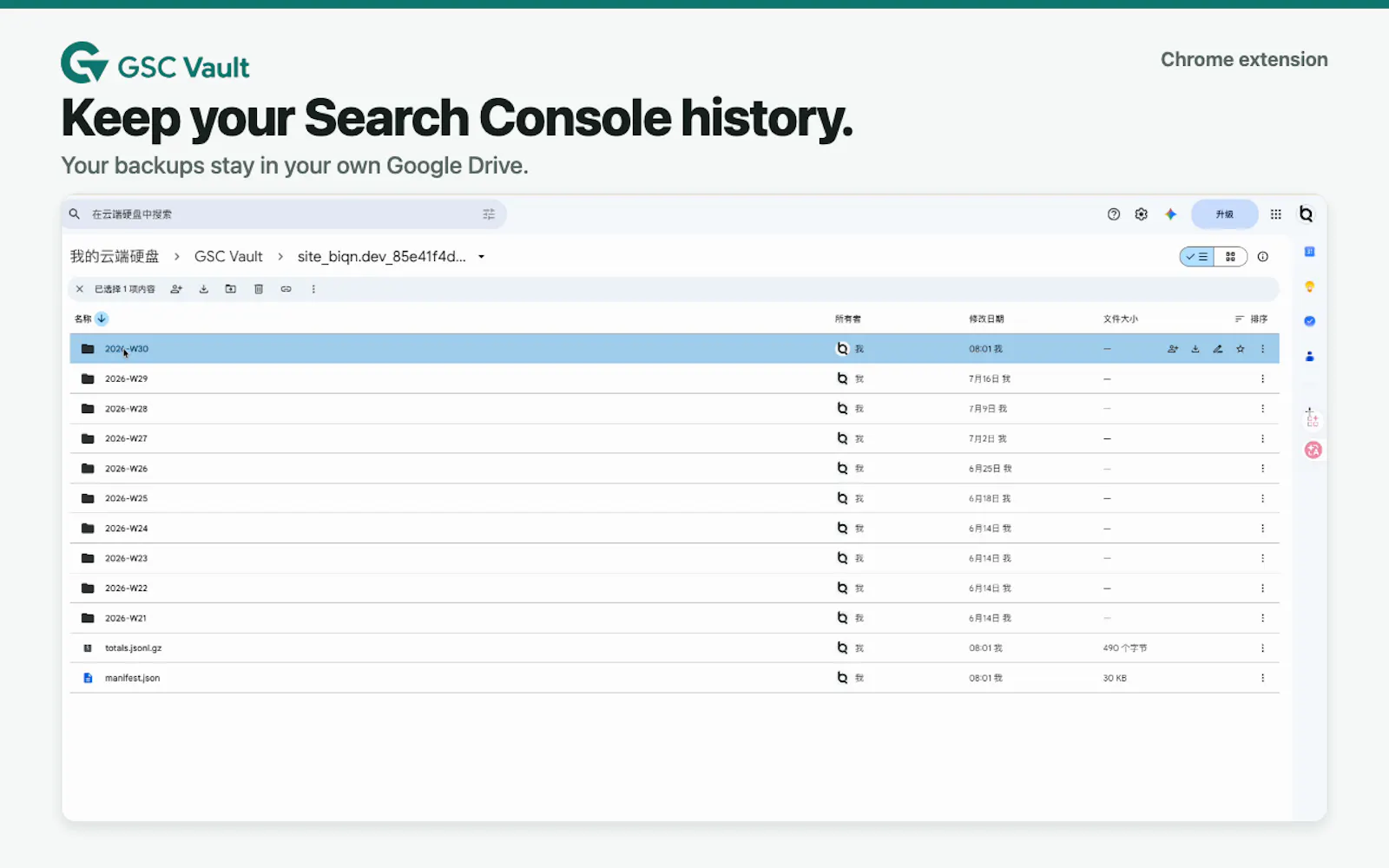
Task: Copy link for the selected item
Action: pyautogui.click(x=286, y=289)
